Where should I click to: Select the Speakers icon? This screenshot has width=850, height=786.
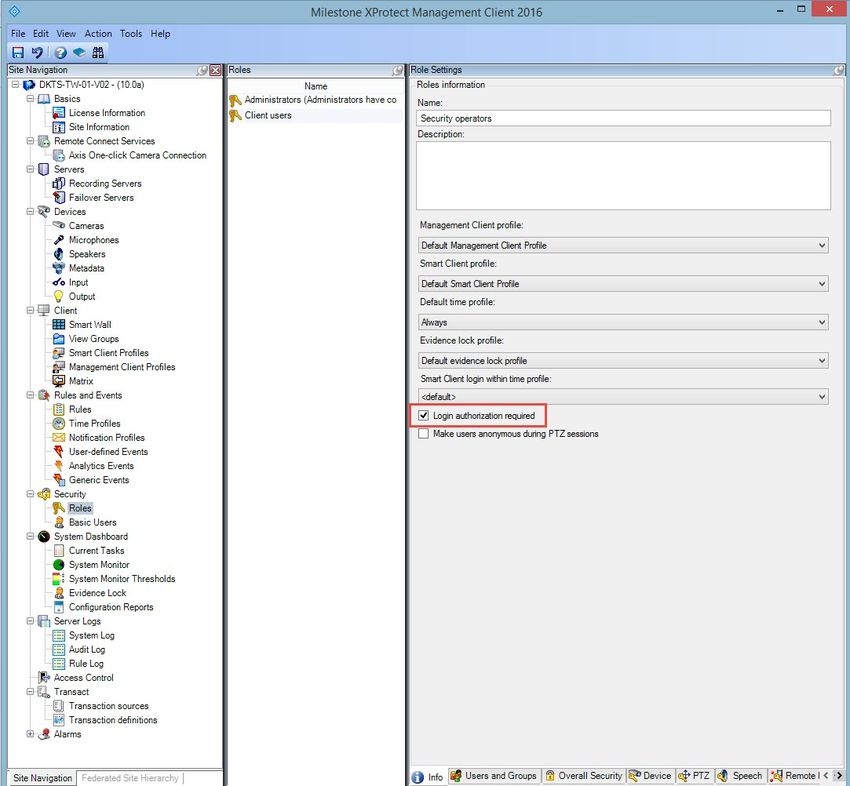tap(59, 254)
